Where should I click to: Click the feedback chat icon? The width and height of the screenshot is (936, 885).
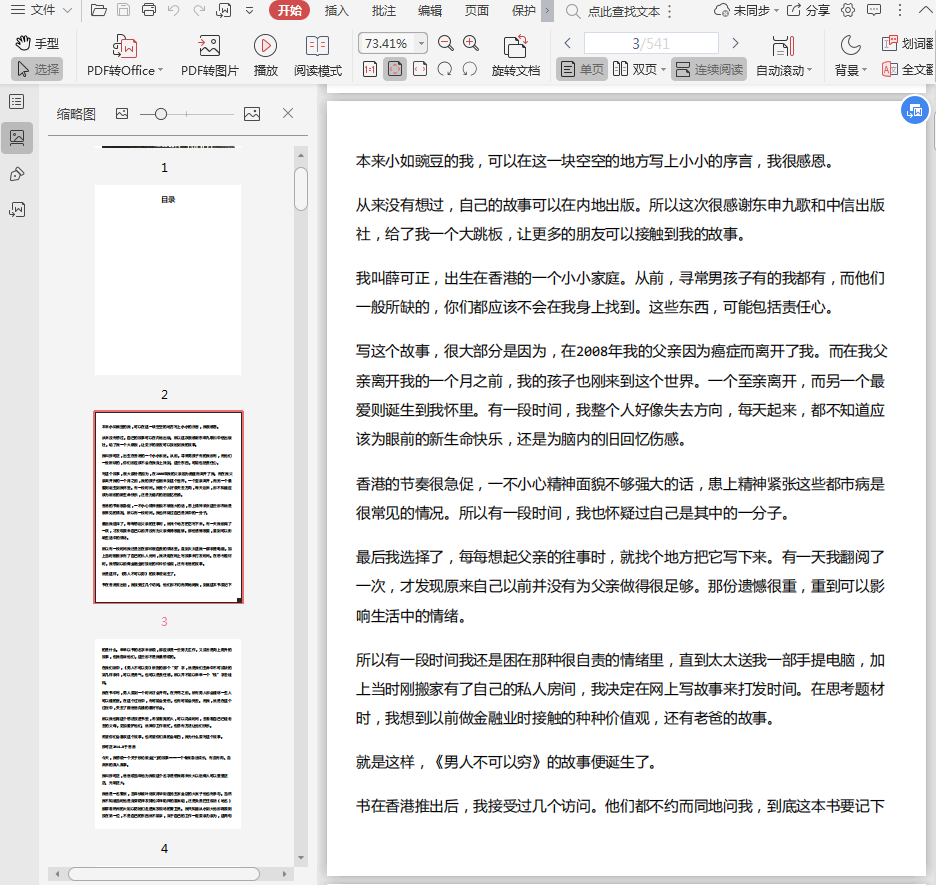point(874,10)
